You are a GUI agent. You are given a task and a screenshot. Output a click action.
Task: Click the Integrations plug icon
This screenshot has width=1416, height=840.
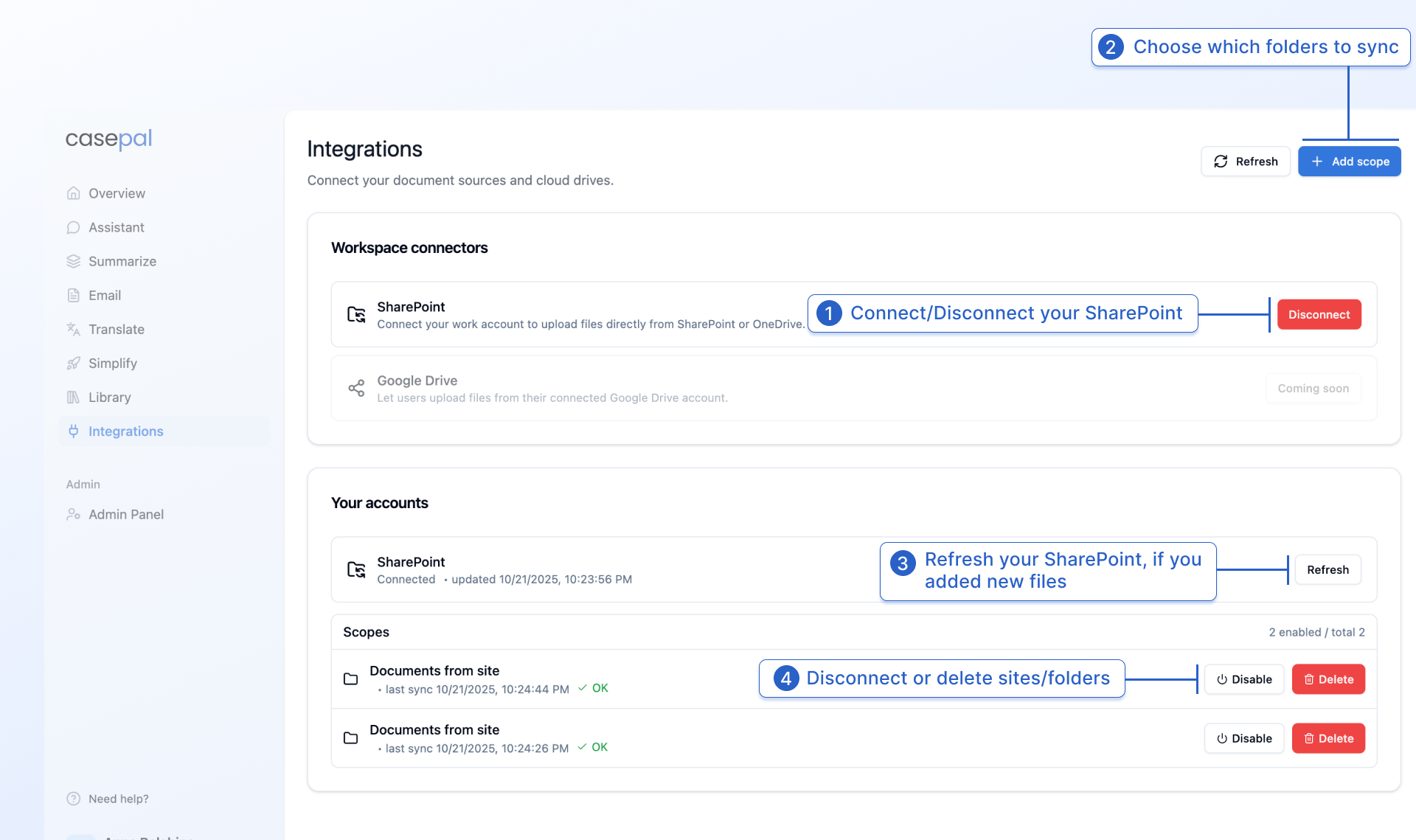coord(73,431)
